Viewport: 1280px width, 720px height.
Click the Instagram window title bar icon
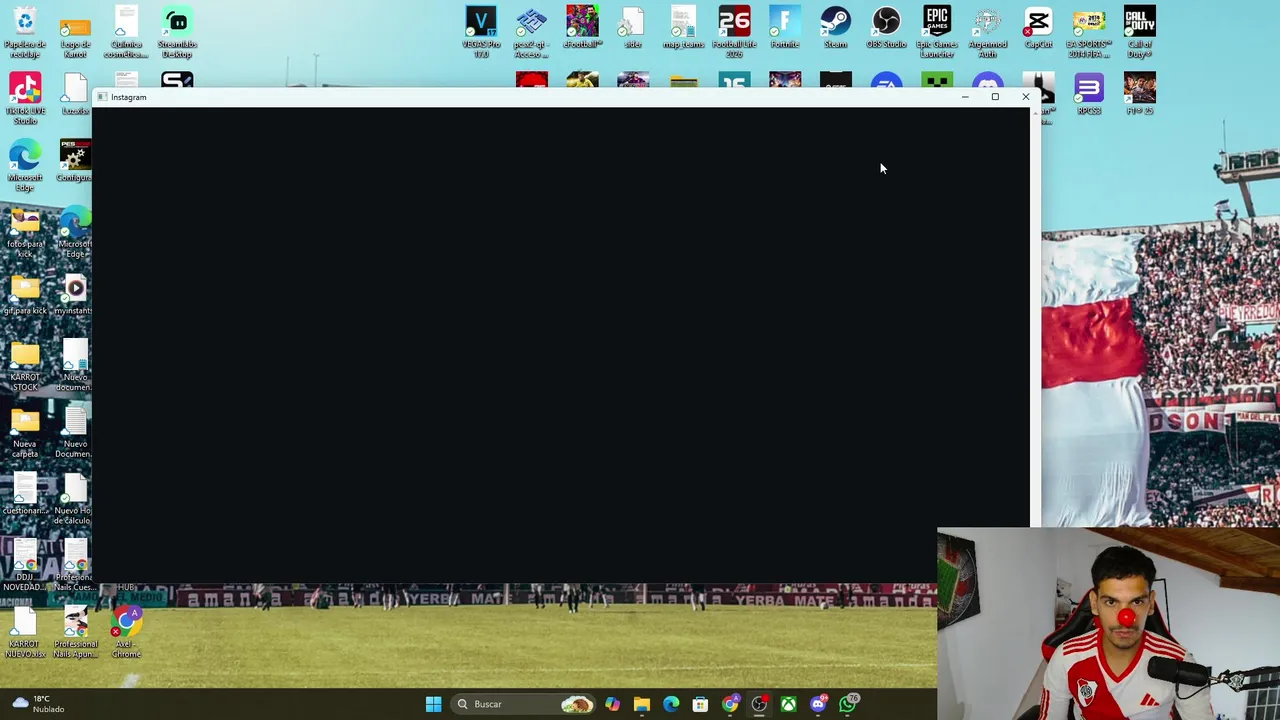tap(102, 97)
